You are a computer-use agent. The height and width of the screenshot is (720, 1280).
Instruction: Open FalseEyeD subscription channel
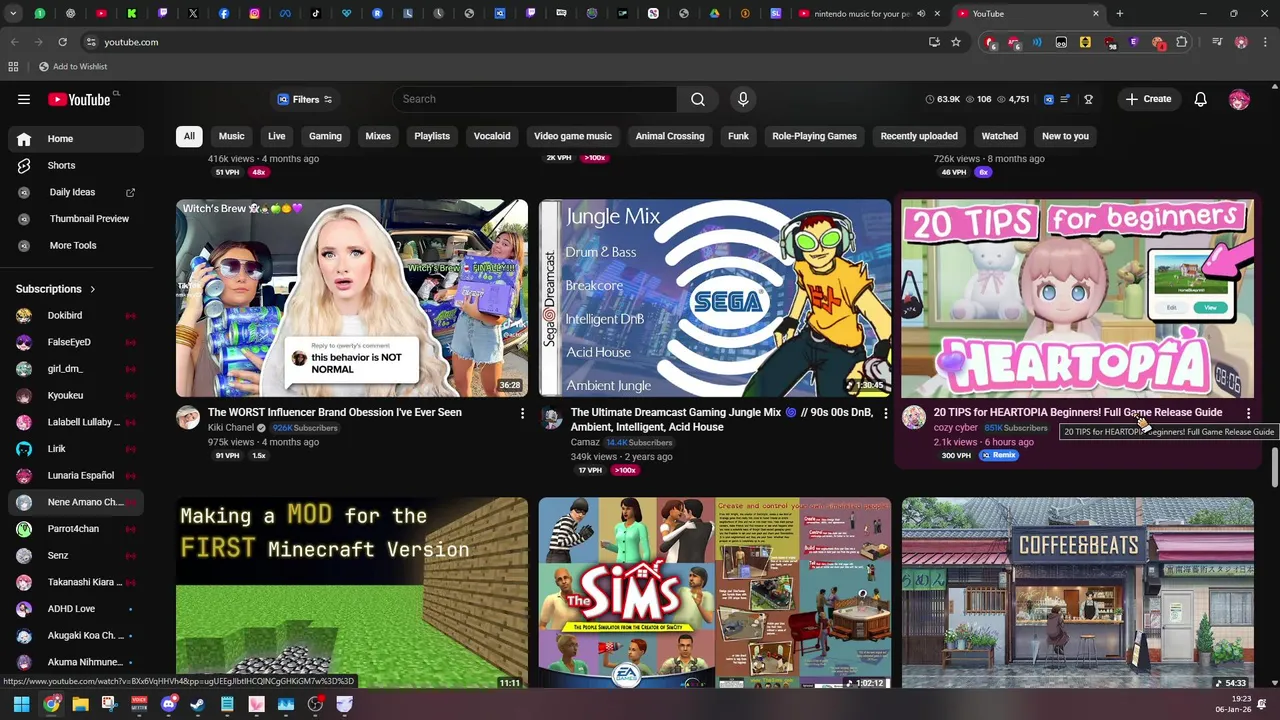[x=76, y=342]
